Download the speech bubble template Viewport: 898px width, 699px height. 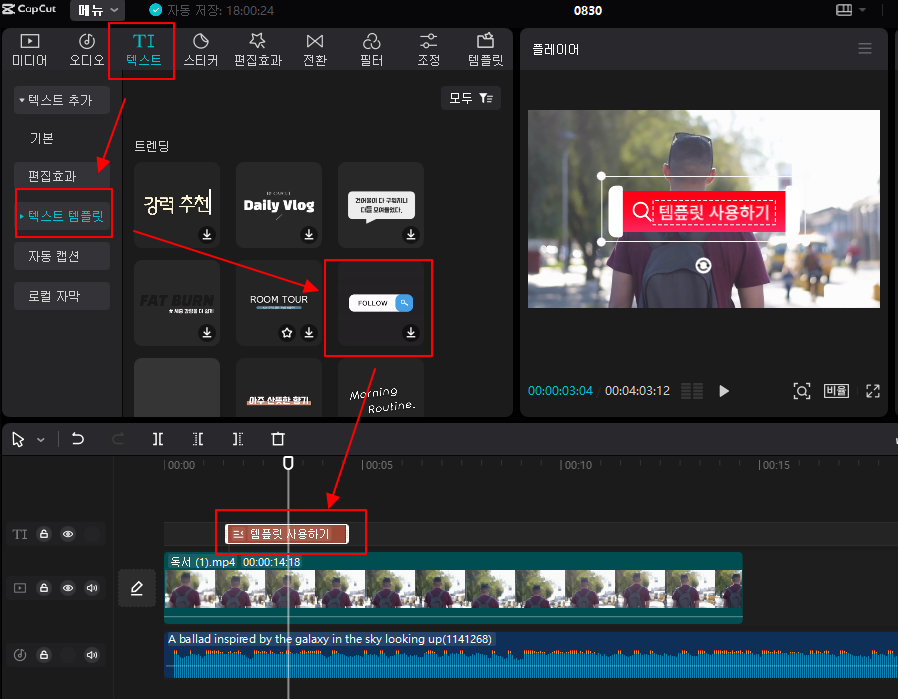(411, 235)
